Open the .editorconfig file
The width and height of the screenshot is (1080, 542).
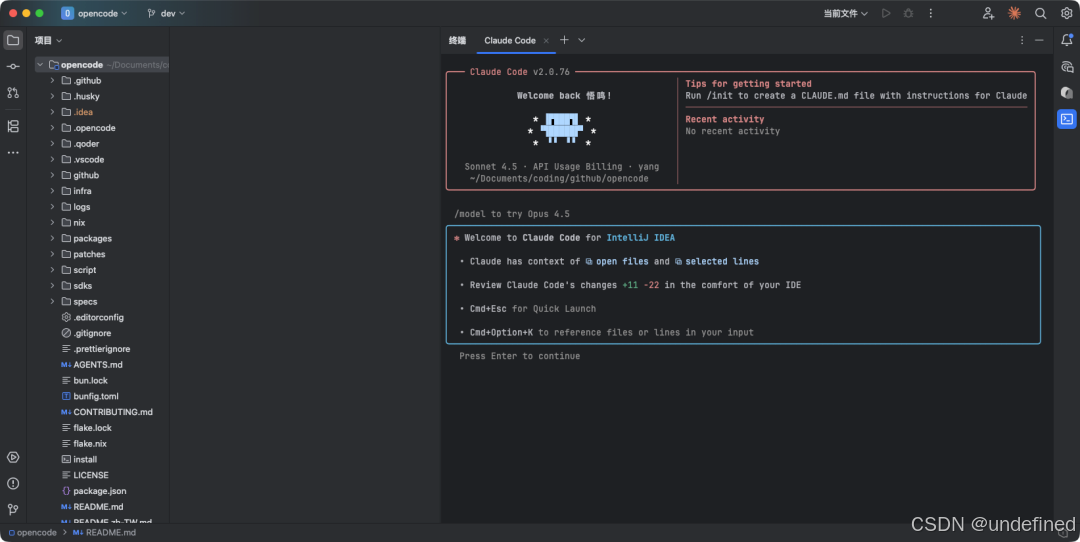(x=98, y=317)
